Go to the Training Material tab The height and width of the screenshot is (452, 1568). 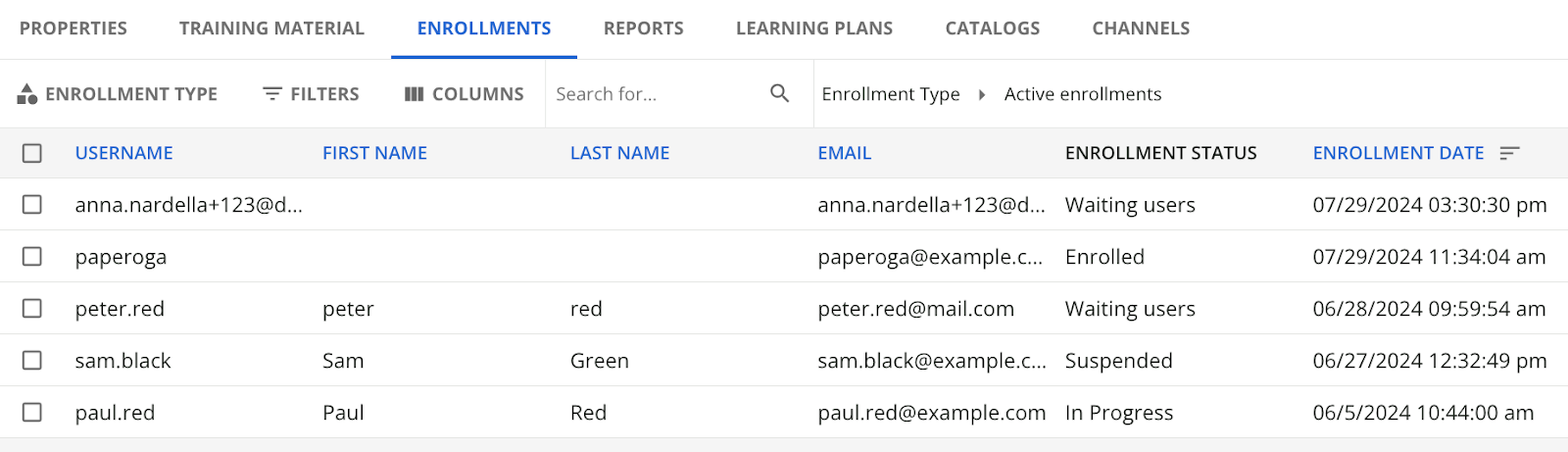271,28
